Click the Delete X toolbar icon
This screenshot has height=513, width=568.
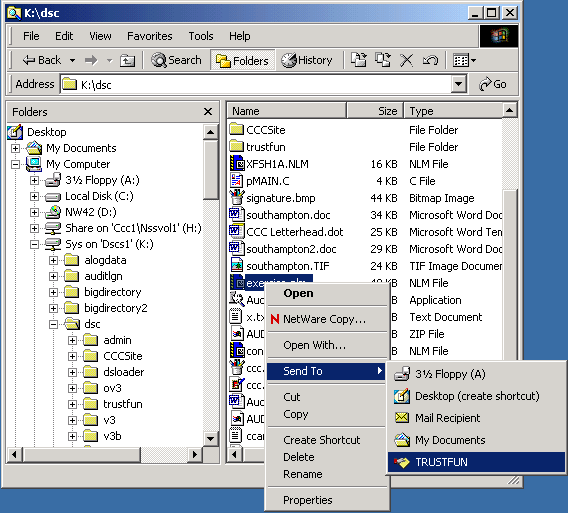pyautogui.click(x=406, y=60)
